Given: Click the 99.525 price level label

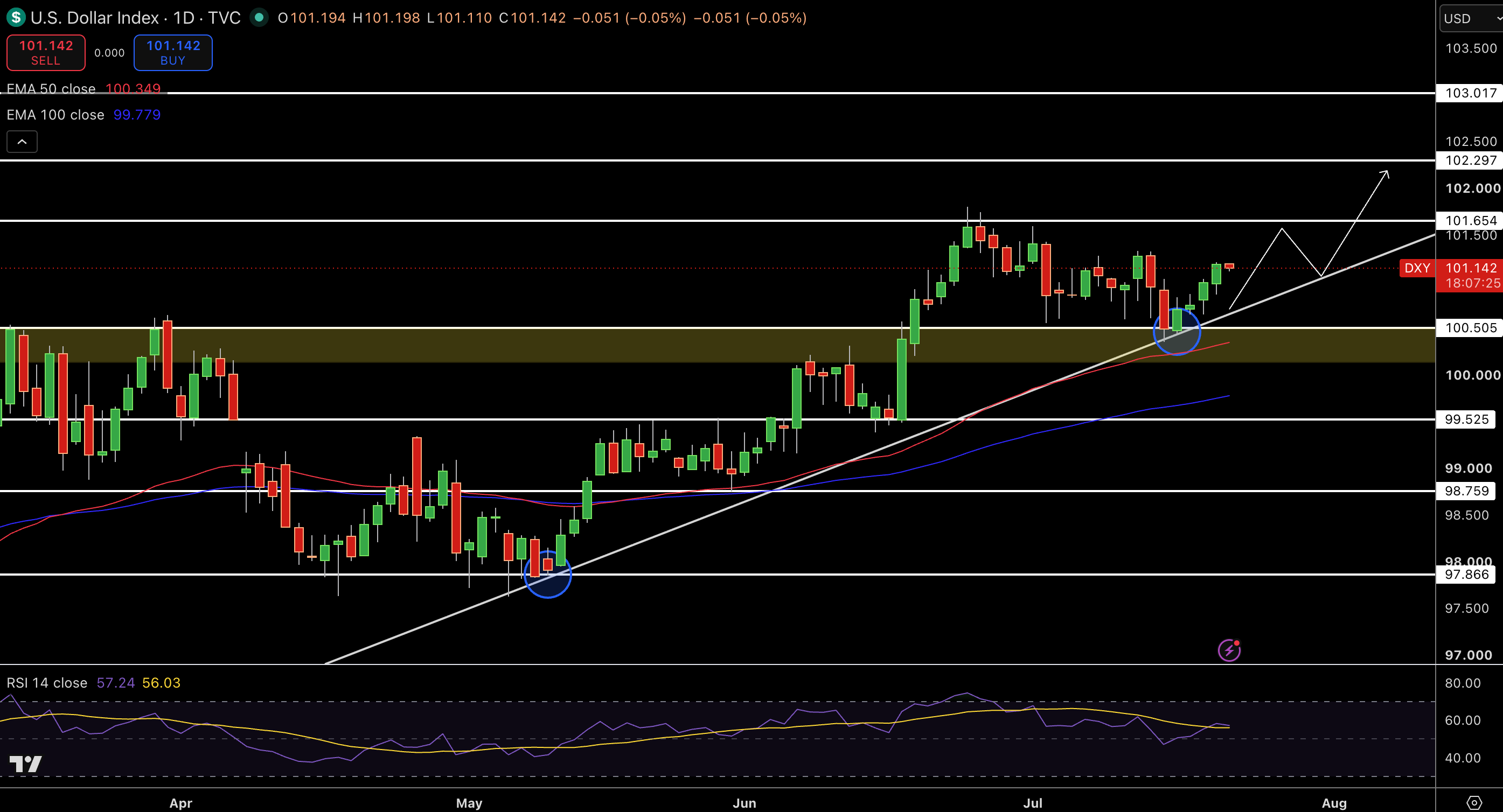Looking at the screenshot, I should pyautogui.click(x=1467, y=419).
